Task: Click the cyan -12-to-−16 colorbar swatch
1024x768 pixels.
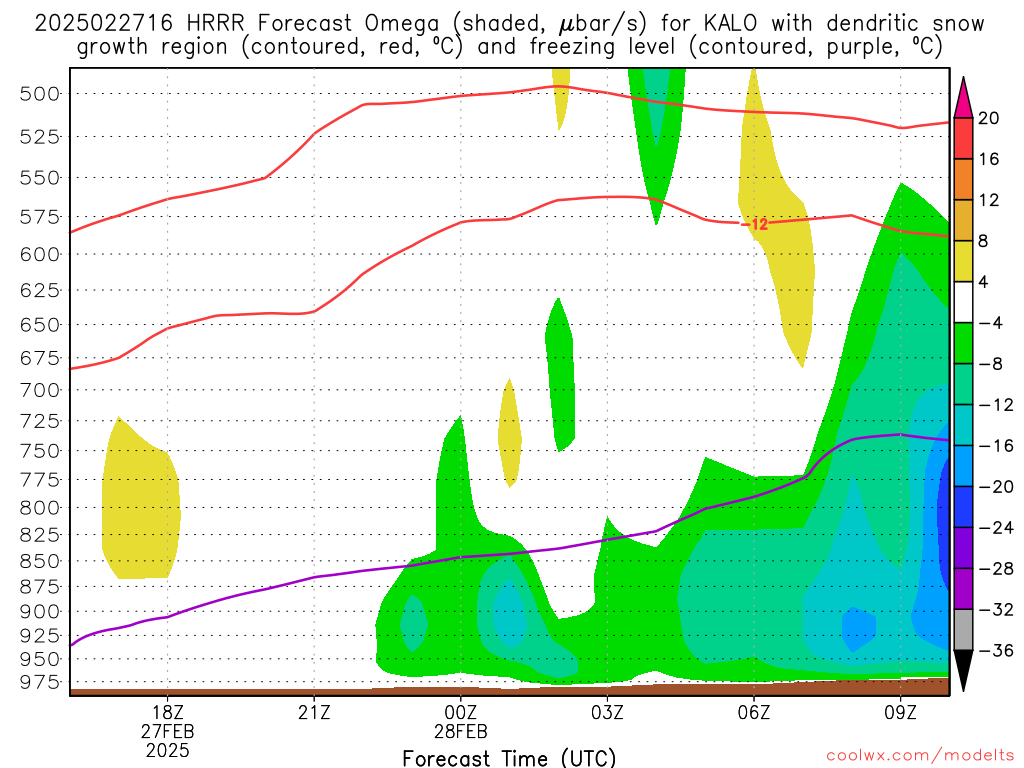Action: pyautogui.click(x=963, y=425)
